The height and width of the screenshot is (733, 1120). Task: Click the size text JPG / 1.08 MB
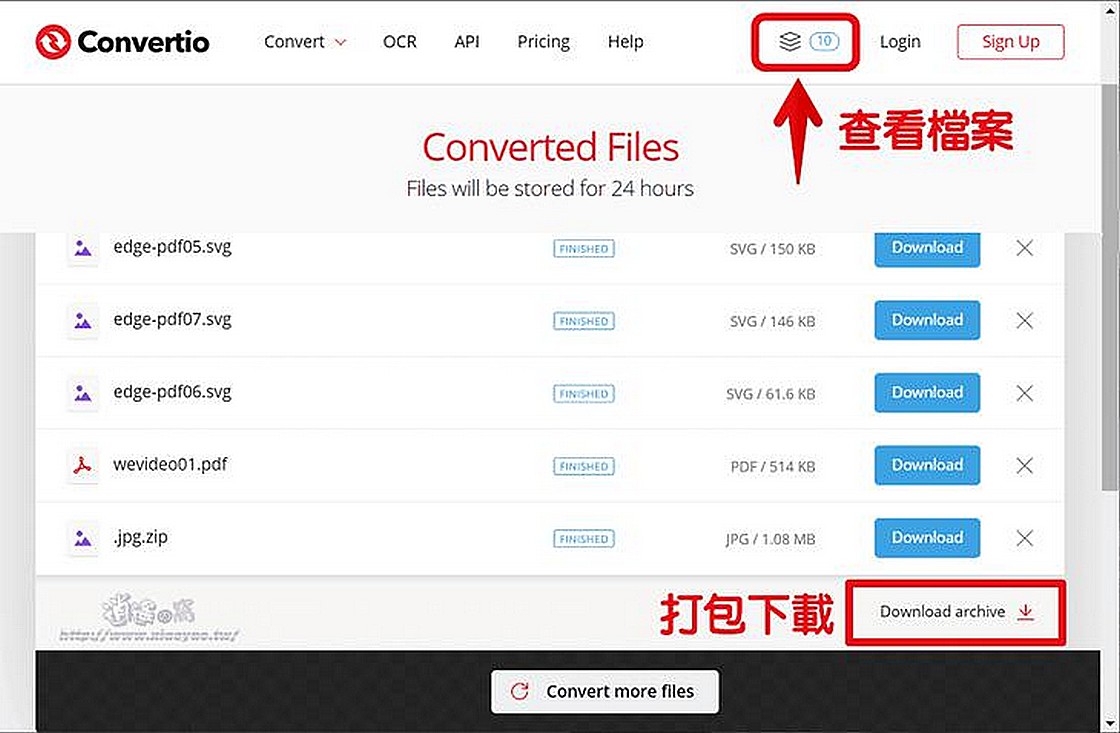(x=771, y=539)
